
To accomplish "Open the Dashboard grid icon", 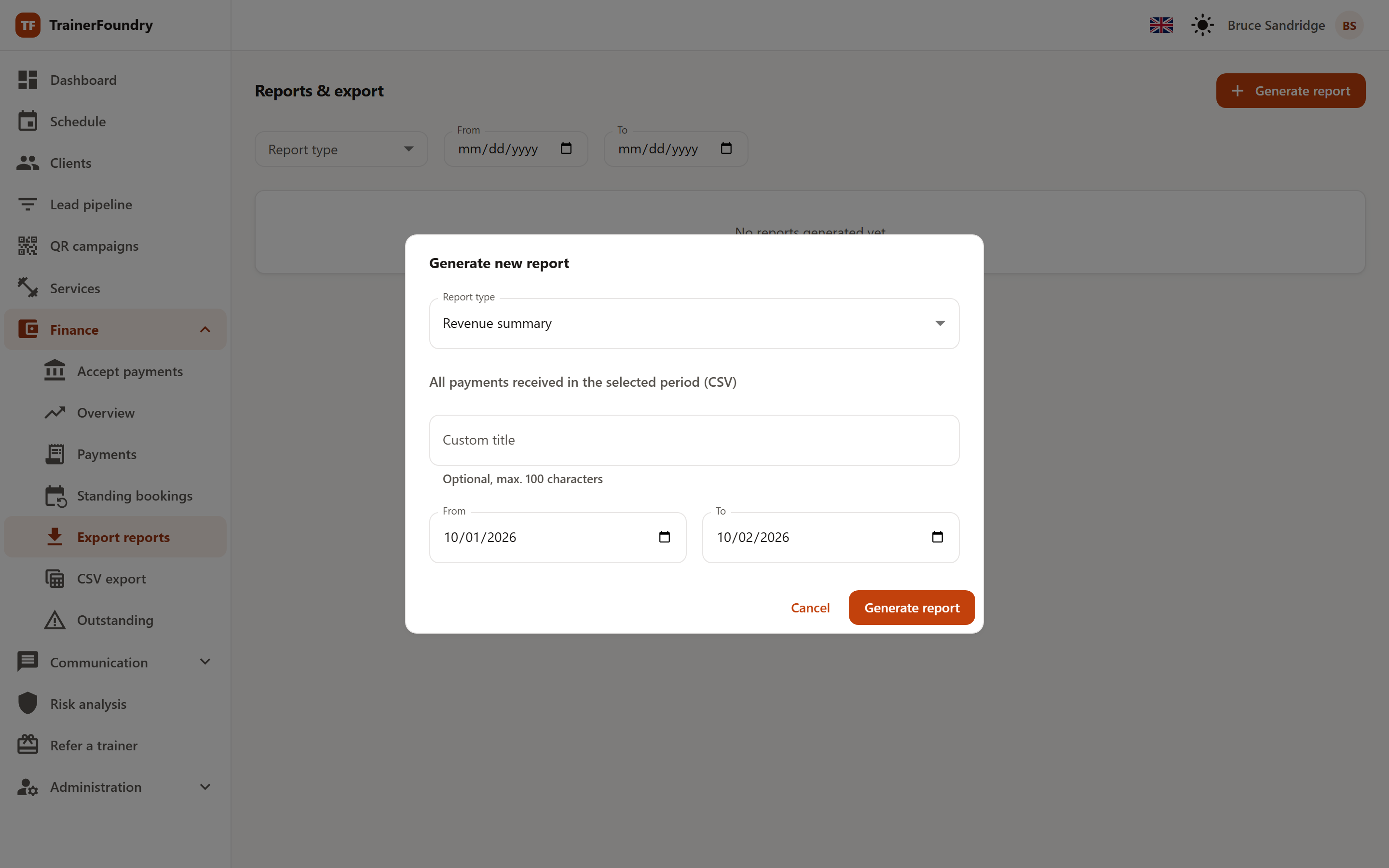I will click(27, 80).
